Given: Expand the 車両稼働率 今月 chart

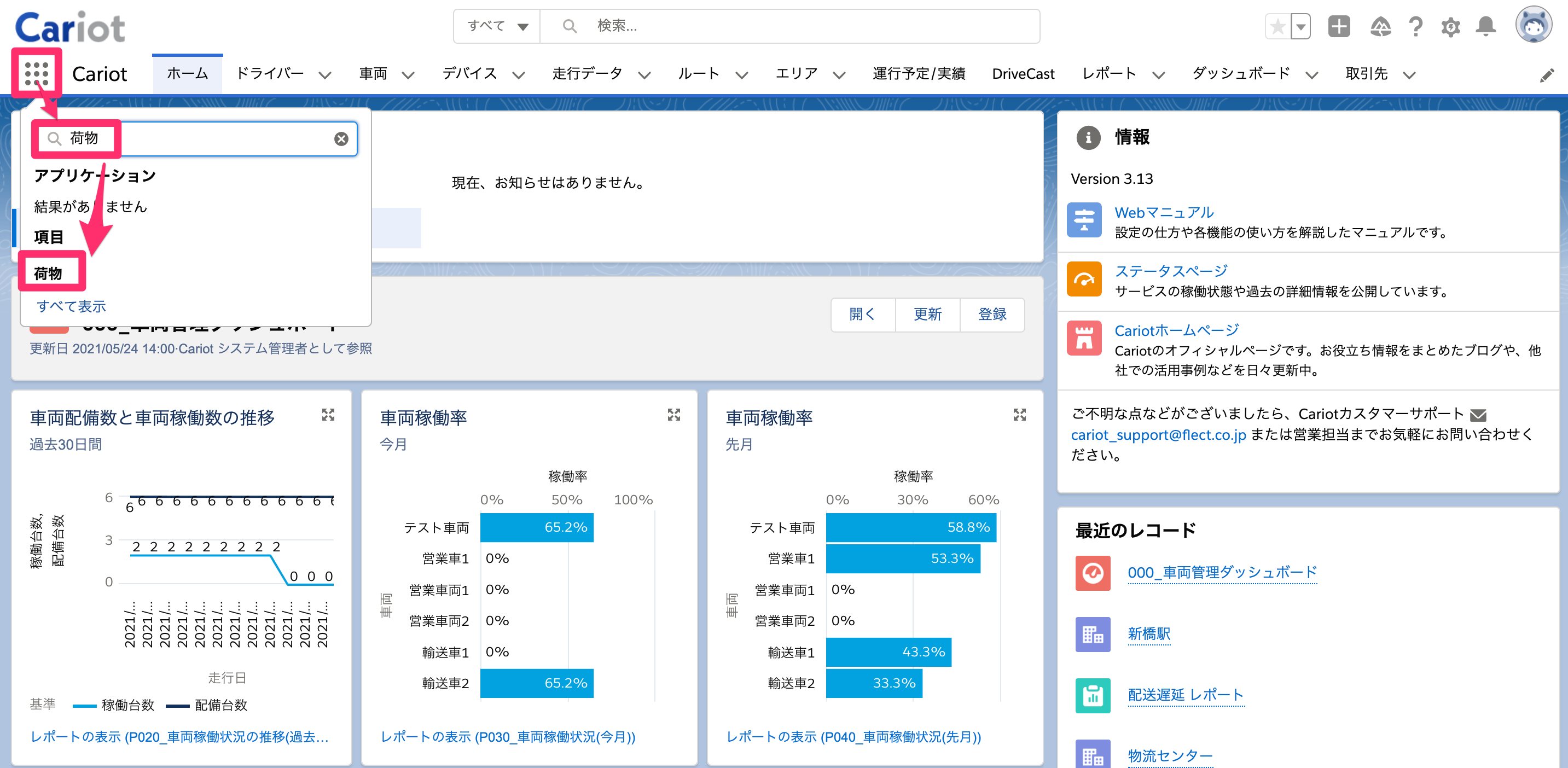Looking at the screenshot, I should click(x=674, y=415).
